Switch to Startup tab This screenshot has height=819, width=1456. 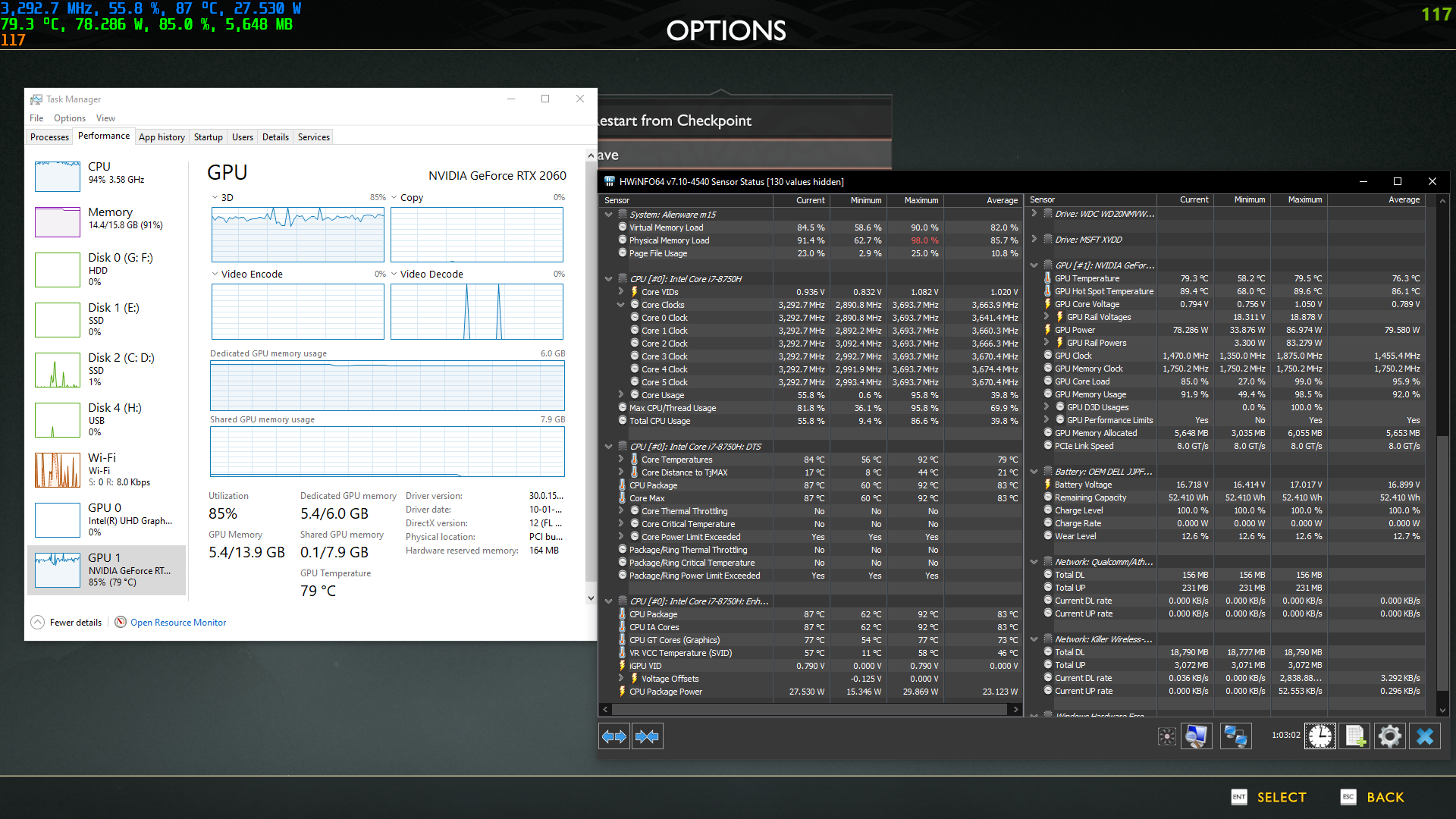208,137
